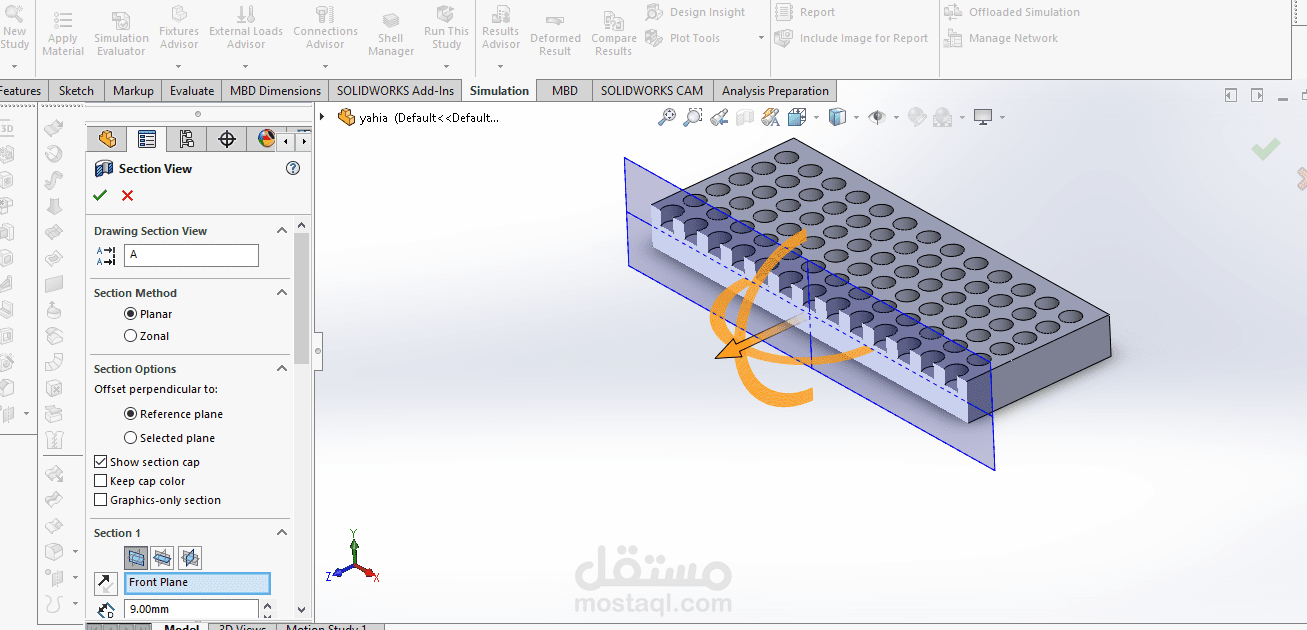Open the Display Style dropdown arrow
The image size is (1307, 630).
[856, 117]
